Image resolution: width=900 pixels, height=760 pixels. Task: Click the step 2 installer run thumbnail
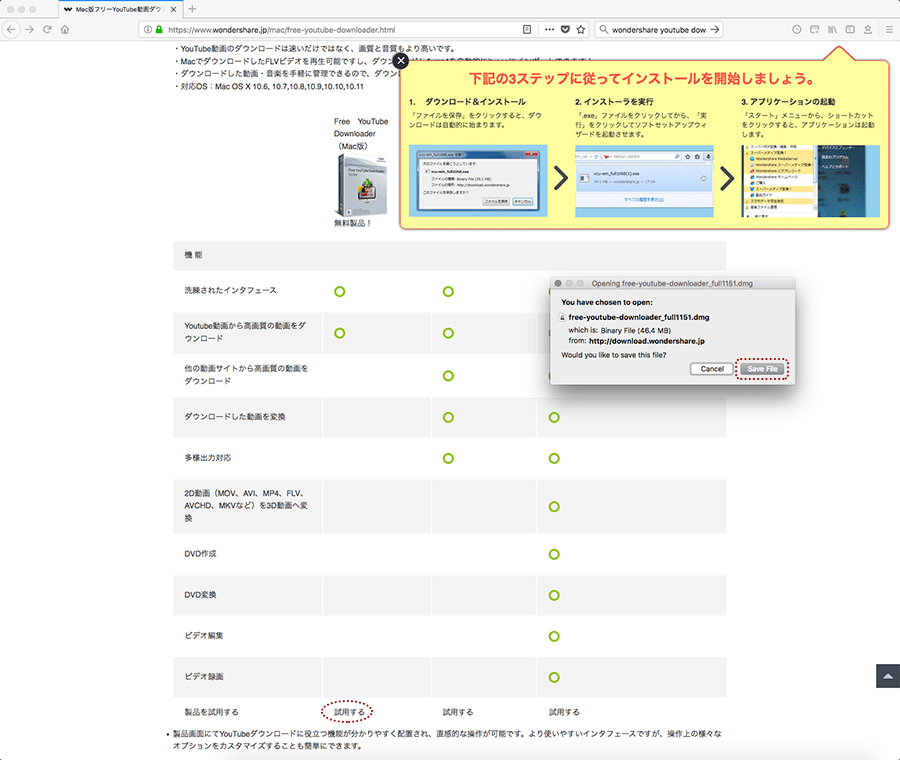pos(644,181)
